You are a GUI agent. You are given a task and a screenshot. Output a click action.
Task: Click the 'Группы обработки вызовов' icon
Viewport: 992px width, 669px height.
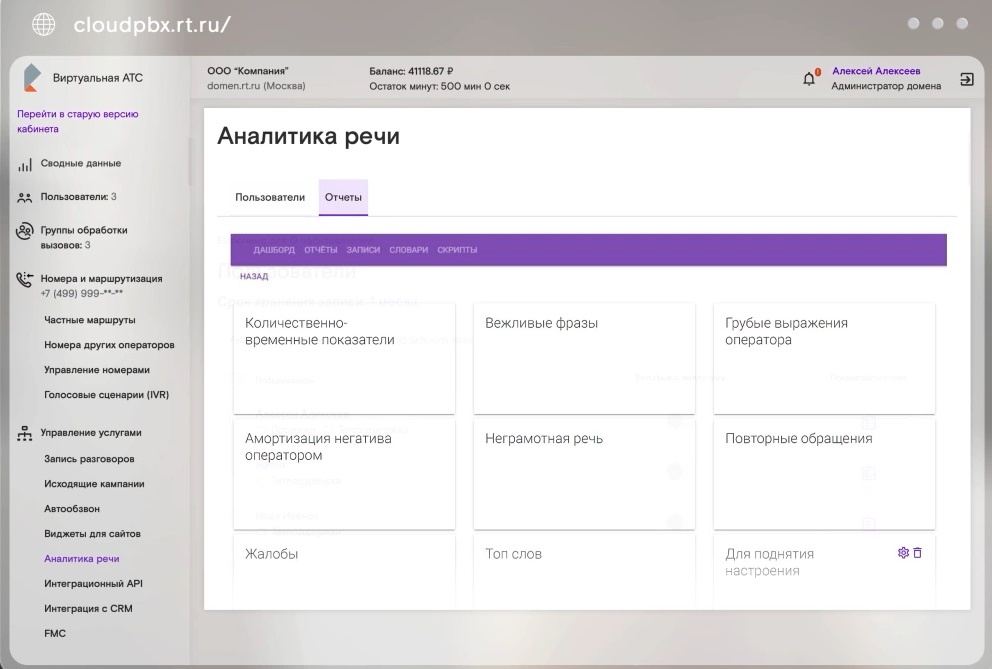click(x=25, y=232)
